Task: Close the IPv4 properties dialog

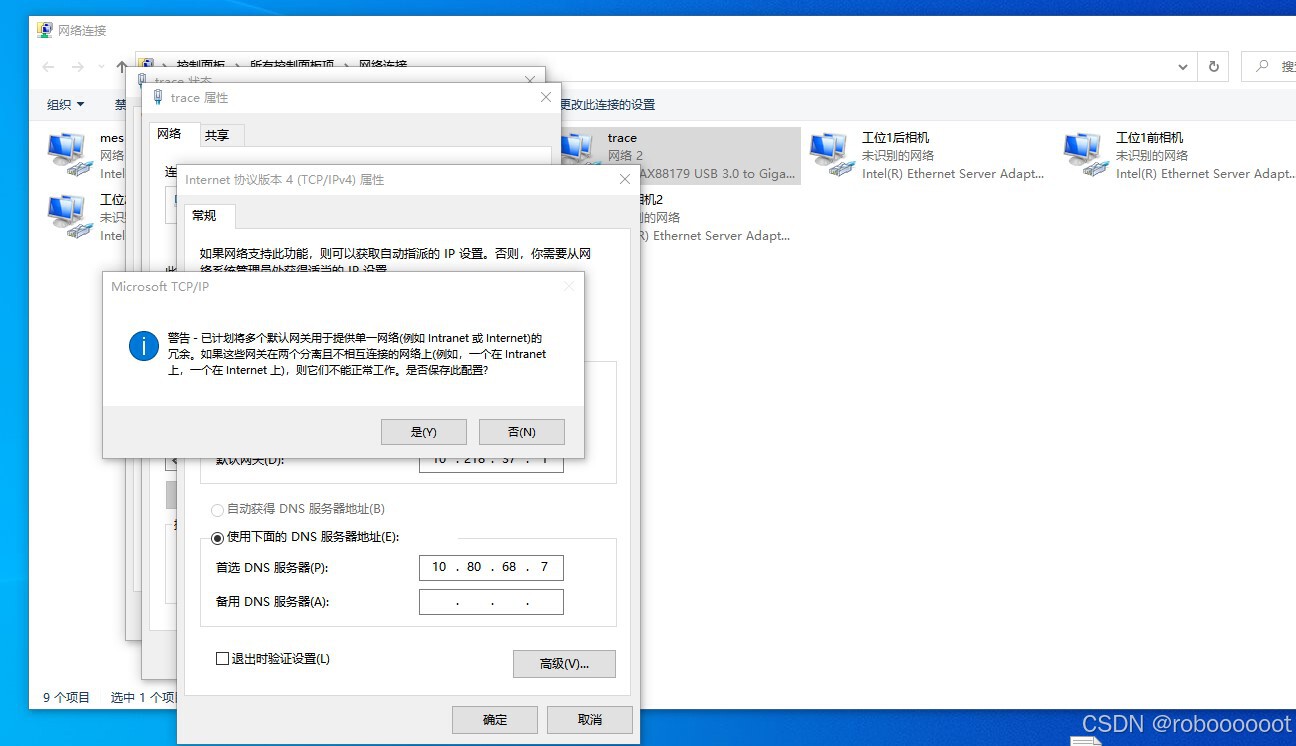Action: point(625,179)
